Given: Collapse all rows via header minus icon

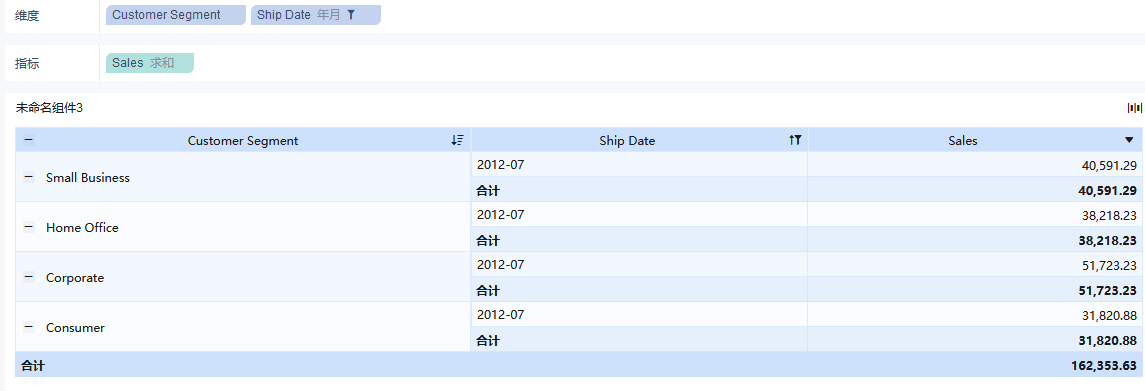Looking at the screenshot, I should [28, 140].
